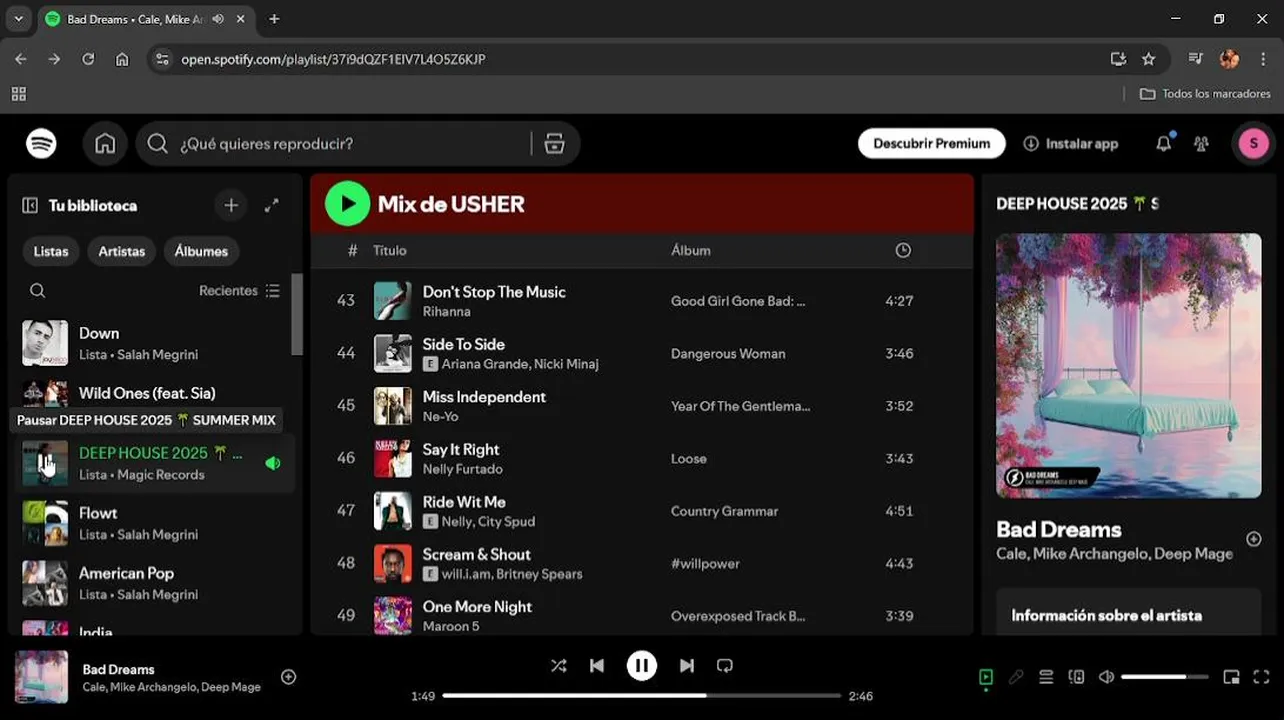The image size is (1284, 720).
Task: Play Mix de USHER
Action: (347, 204)
